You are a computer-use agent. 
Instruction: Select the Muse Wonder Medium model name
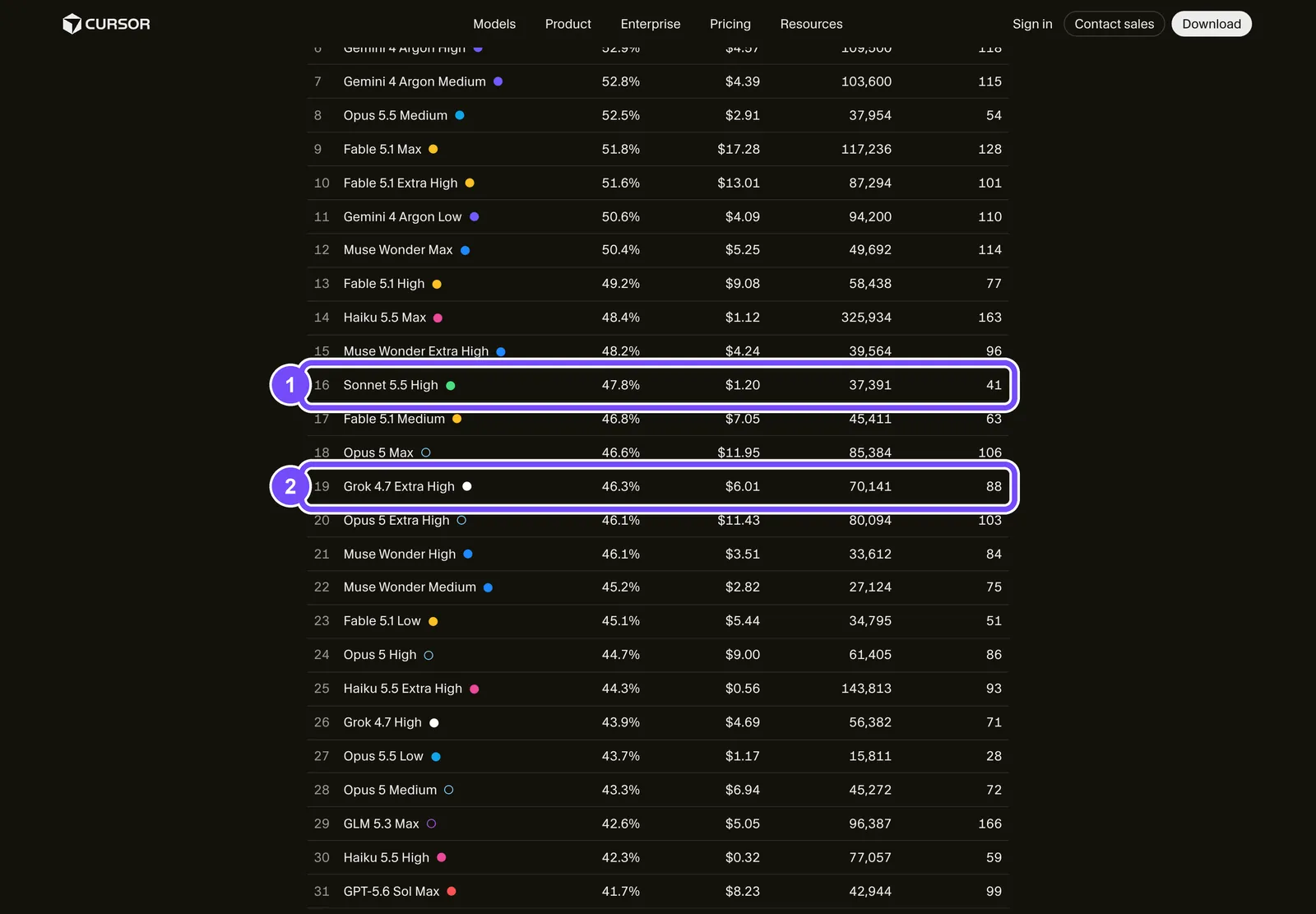click(x=410, y=587)
